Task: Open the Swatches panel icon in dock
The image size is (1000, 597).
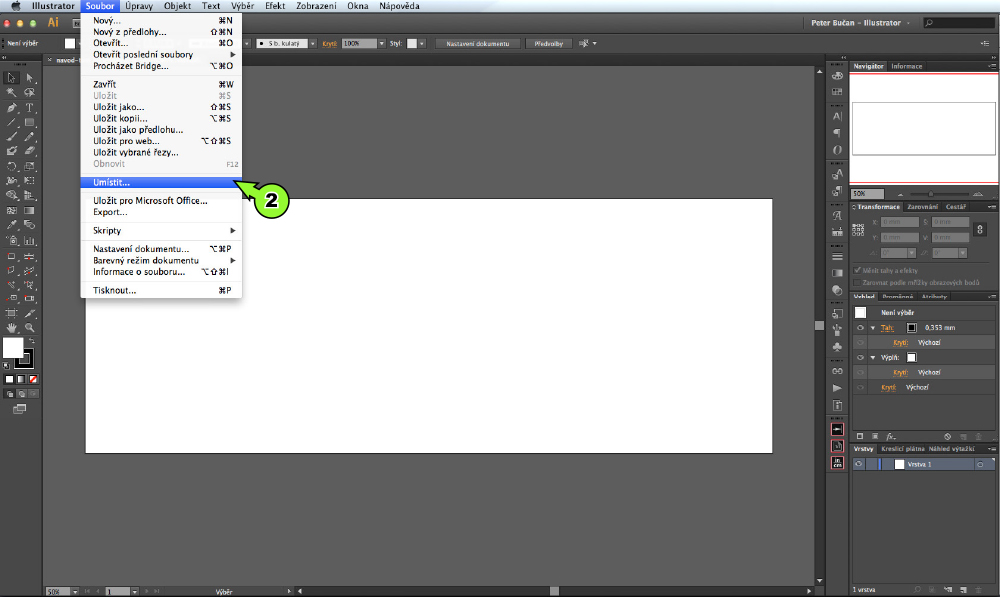Action: [x=837, y=92]
